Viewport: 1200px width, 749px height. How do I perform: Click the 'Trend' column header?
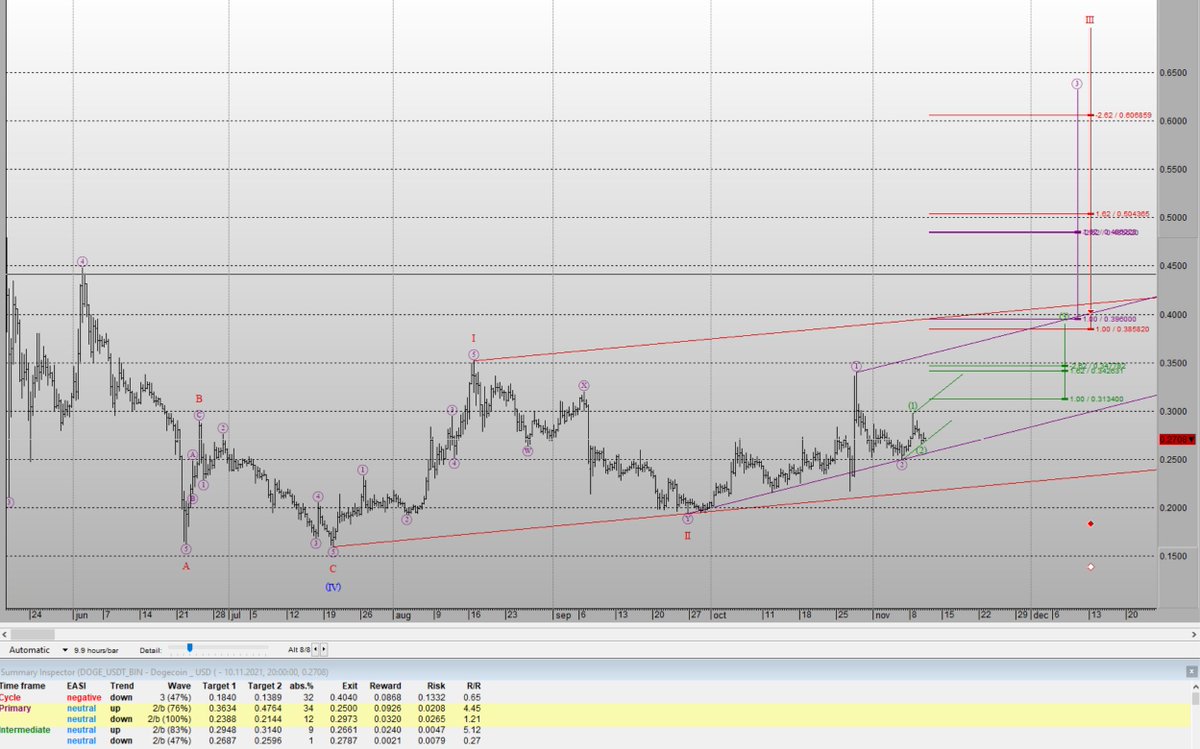pyautogui.click(x=121, y=686)
